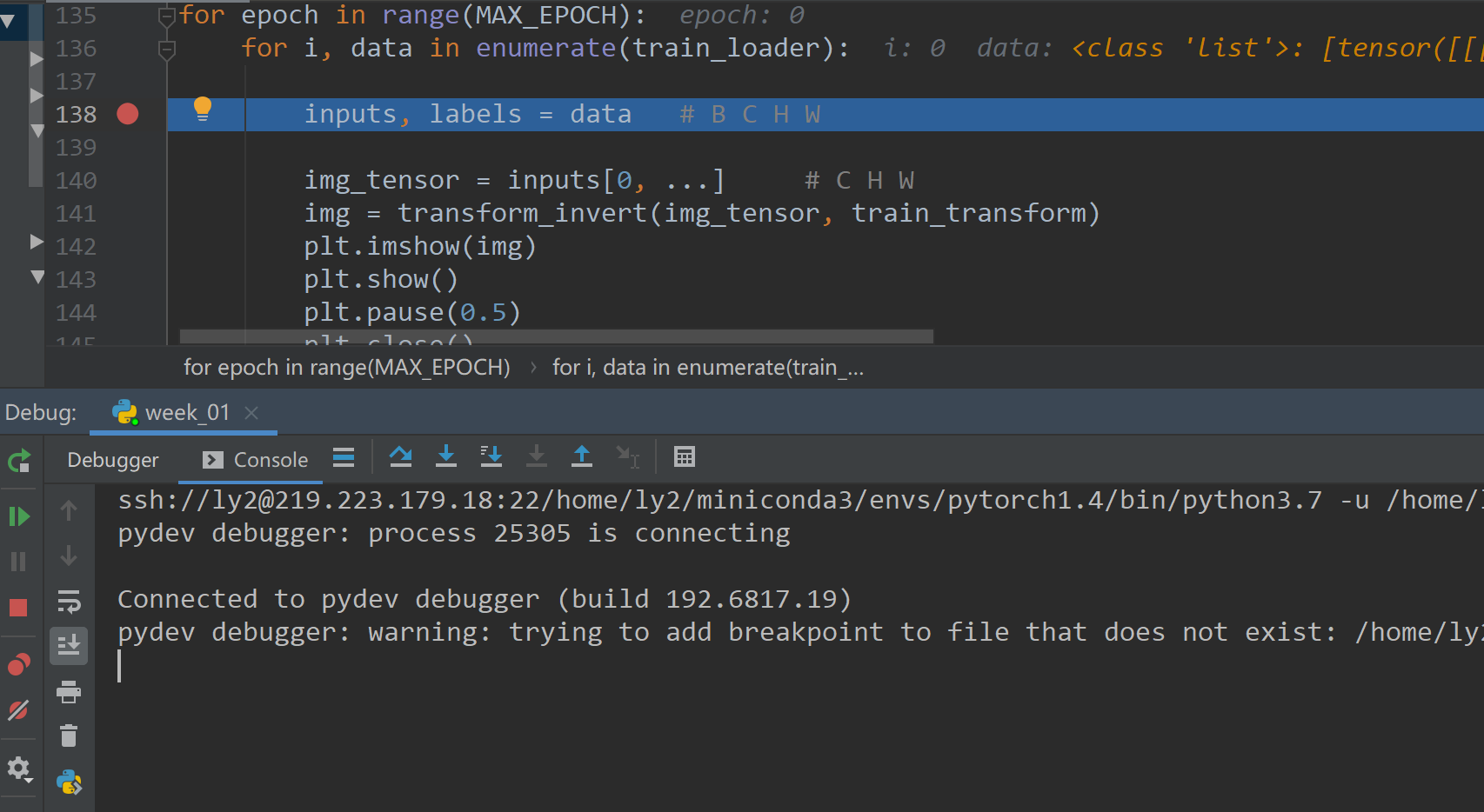Click line number 140 in gutter
The image size is (1484, 812).
coord(77,181)
